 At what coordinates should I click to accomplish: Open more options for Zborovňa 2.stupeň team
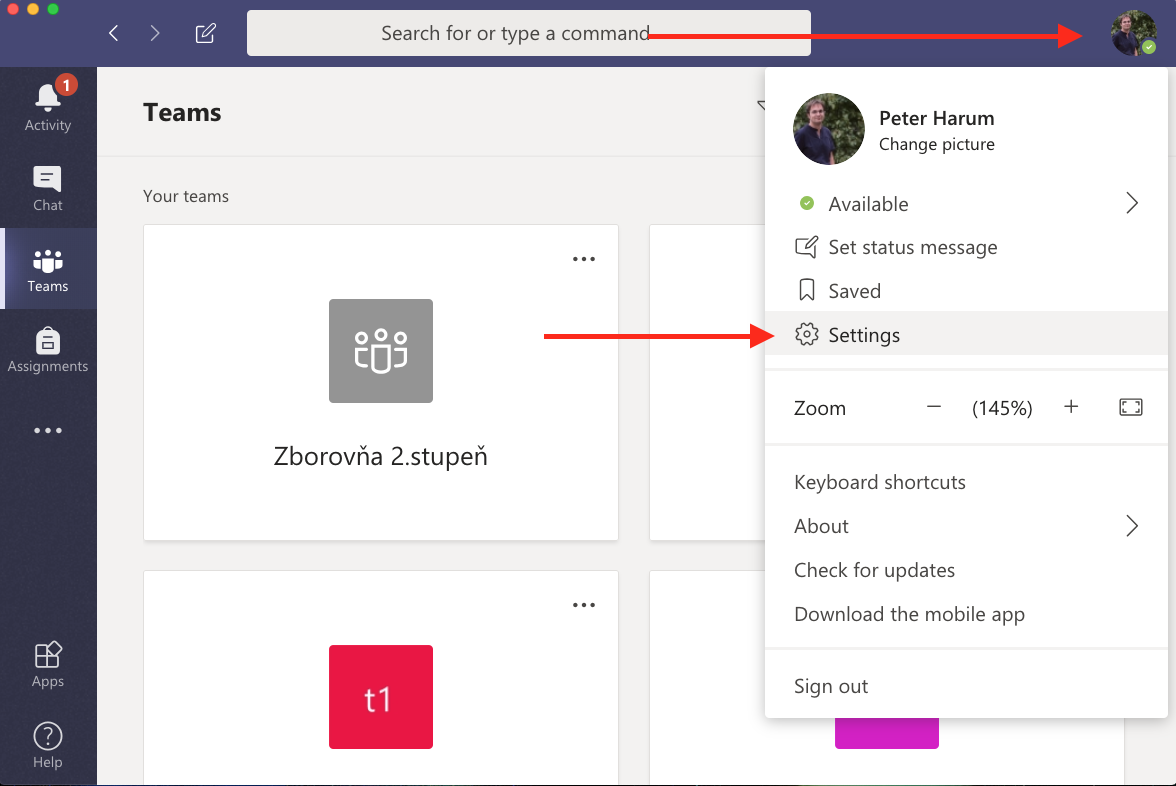pyautogui.click(x=583, y=259)
